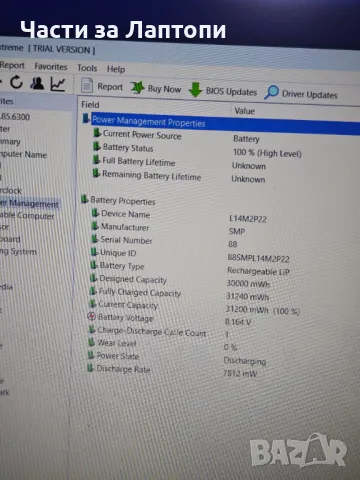Open the user-profile toolbar icon
This screenshot has width=360, height=480.
tap(37, 83)
